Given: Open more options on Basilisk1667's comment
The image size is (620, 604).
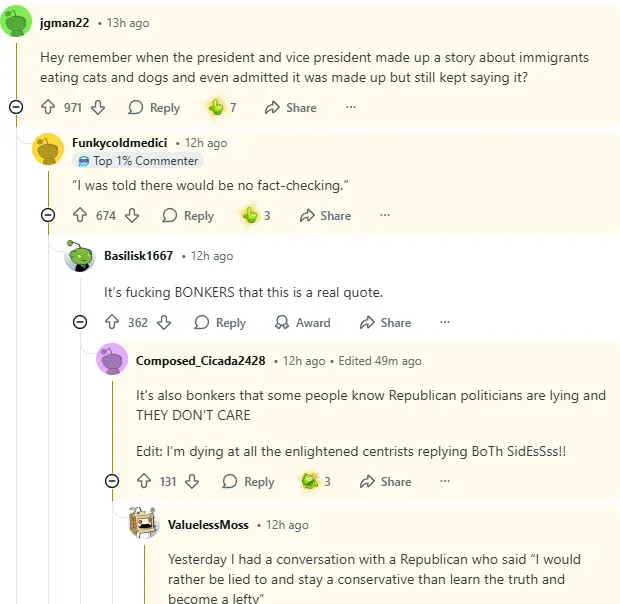Looking at the screenshot, I should (445, 323).
